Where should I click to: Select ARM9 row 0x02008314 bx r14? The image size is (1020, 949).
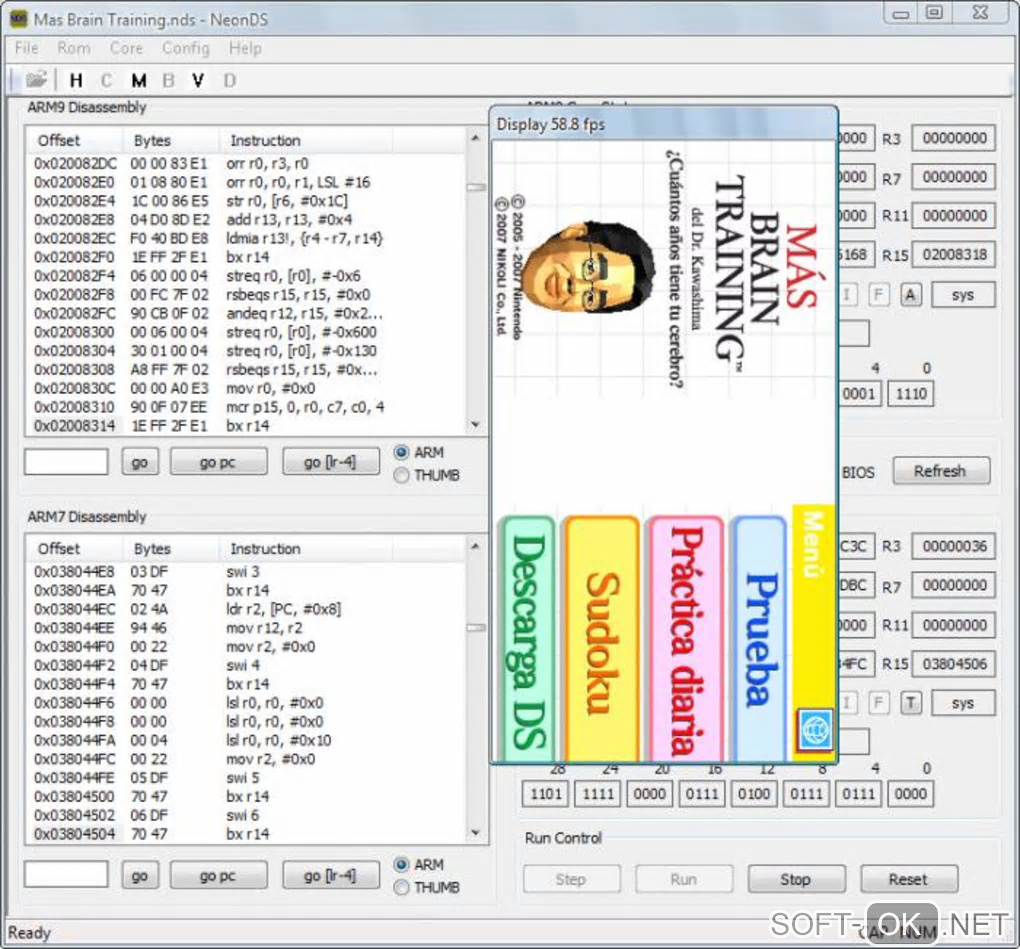(x=247, y=426)
